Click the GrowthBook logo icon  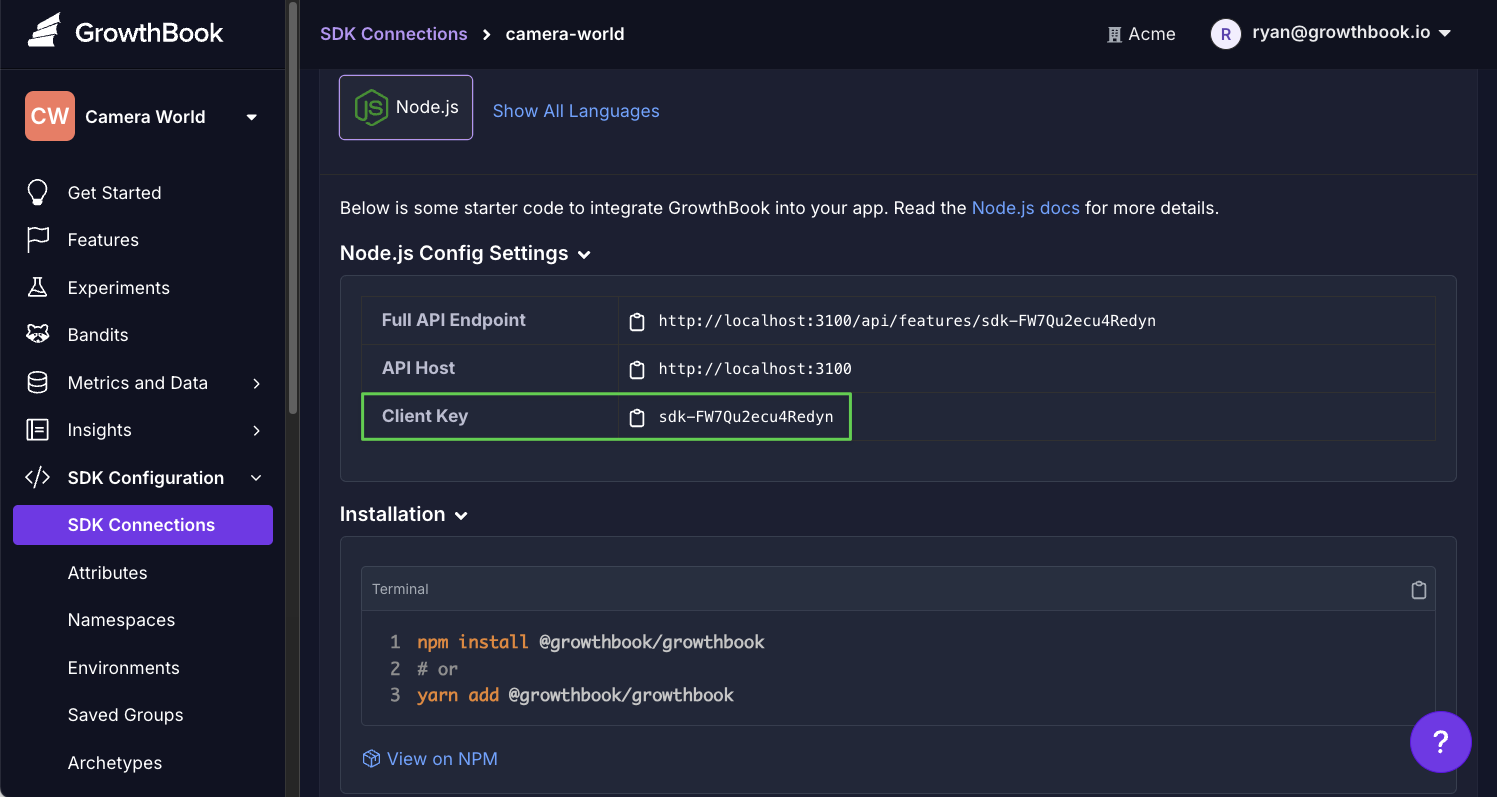pos(44,31)
